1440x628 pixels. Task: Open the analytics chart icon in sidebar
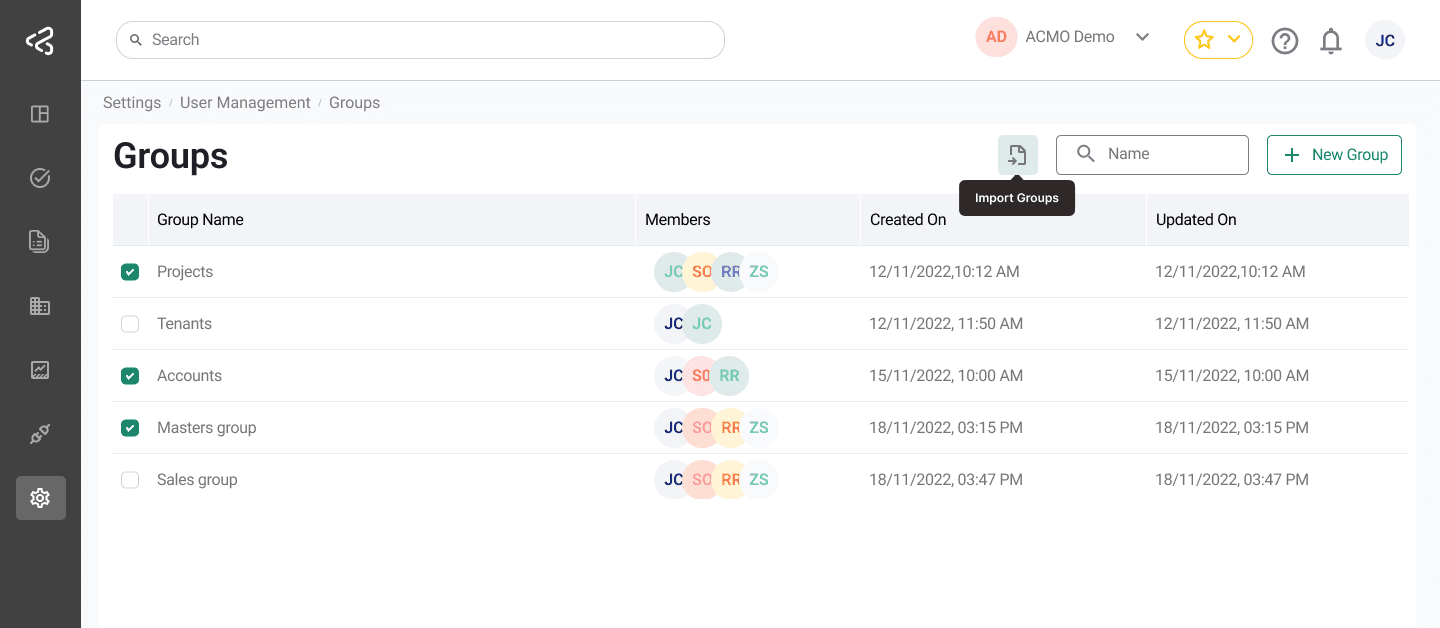coord(40,370)
